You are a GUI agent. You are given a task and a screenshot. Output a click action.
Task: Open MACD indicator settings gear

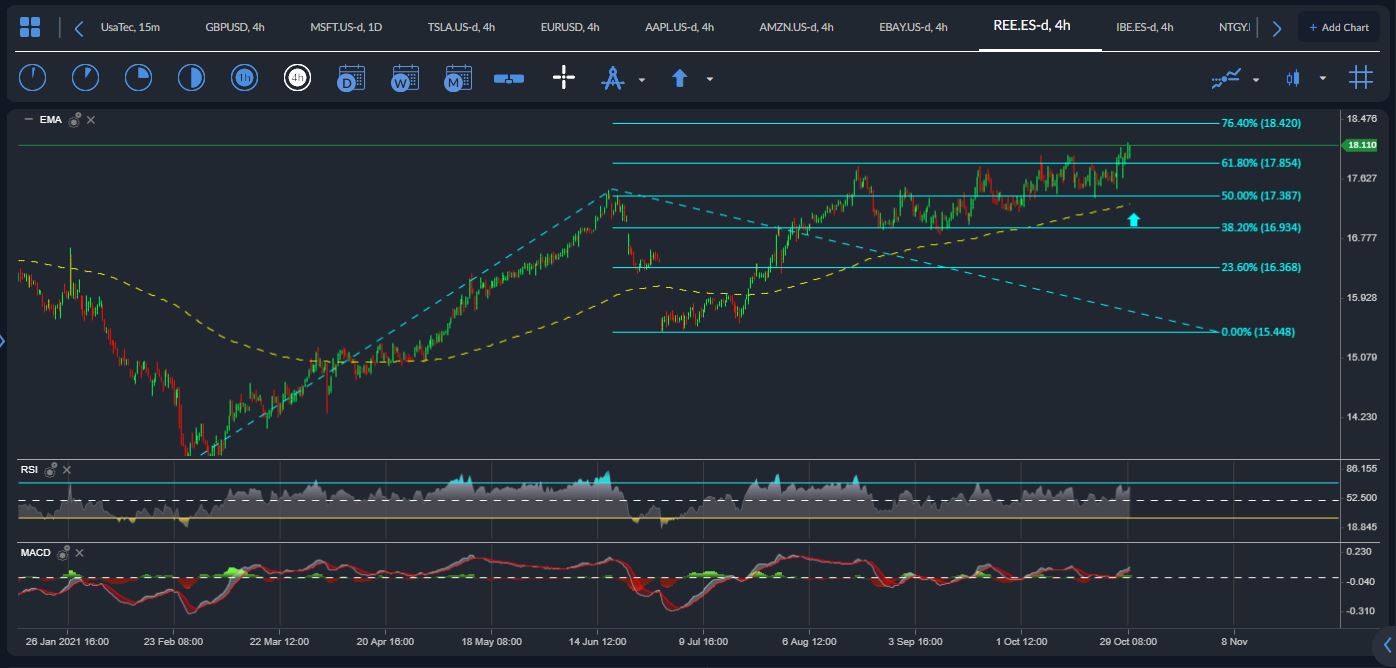[64, 552]
